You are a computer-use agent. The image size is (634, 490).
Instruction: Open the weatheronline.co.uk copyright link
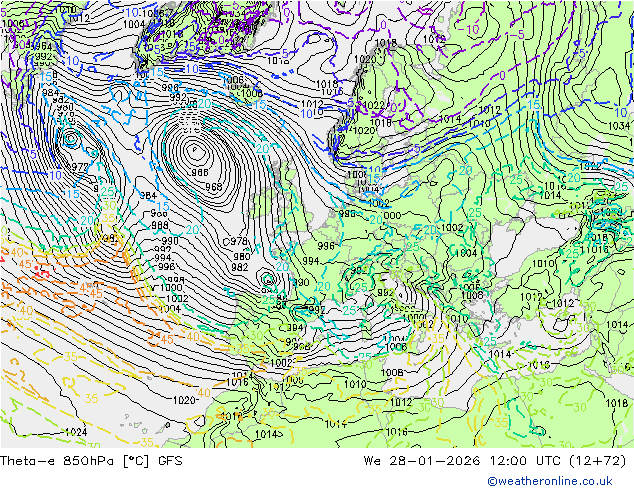pos(550,481)
